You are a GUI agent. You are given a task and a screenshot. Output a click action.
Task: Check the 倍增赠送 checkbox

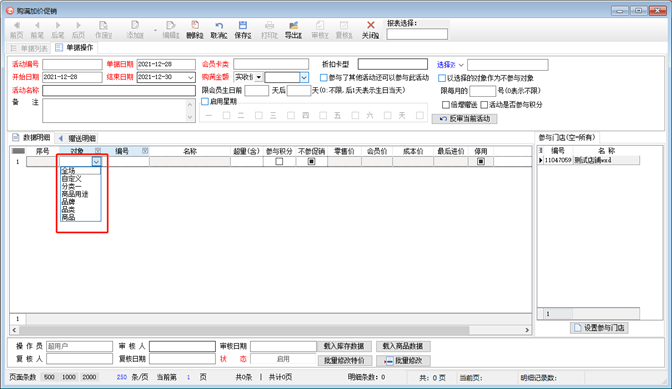click(446, 105)
